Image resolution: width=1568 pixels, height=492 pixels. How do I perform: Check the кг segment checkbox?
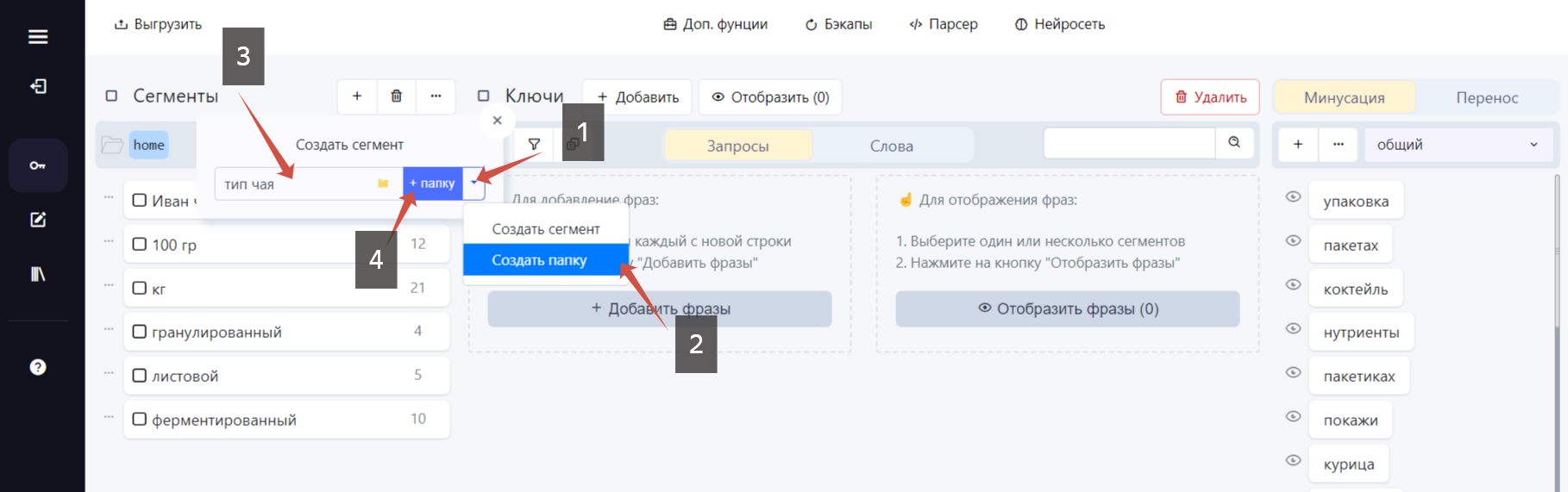[x=140, y=288]
